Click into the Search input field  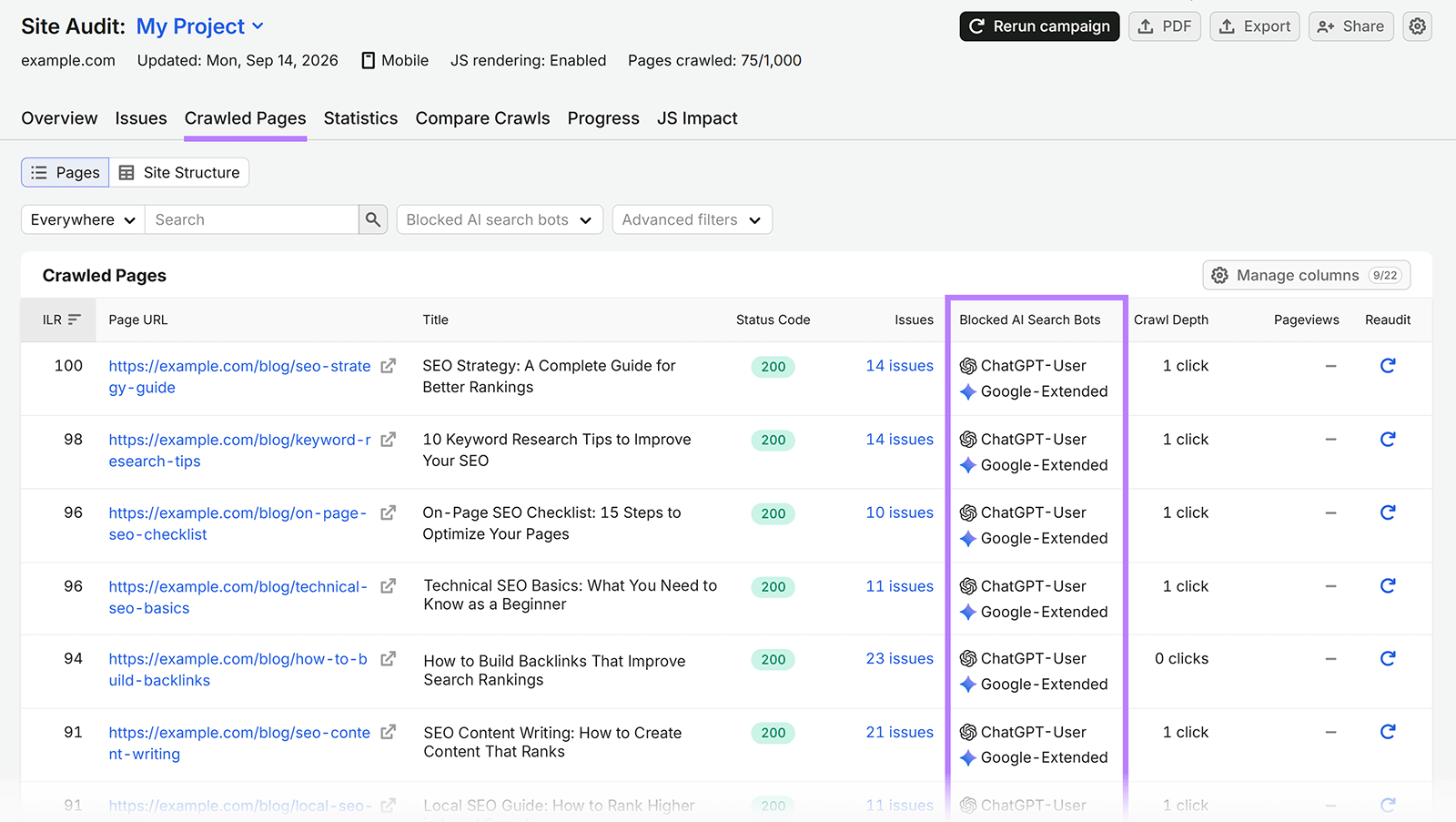pos(251,219)
